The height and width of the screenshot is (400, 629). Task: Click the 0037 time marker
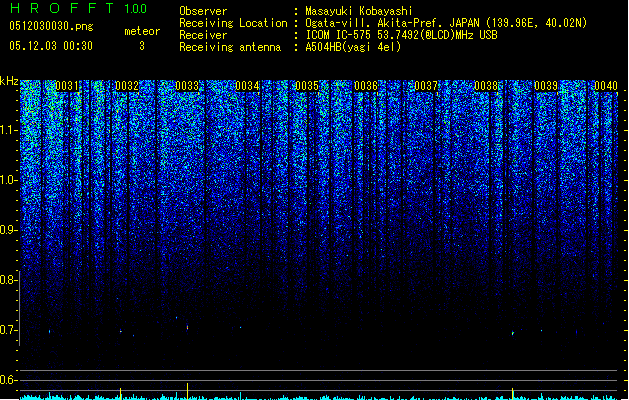point(426,86)
